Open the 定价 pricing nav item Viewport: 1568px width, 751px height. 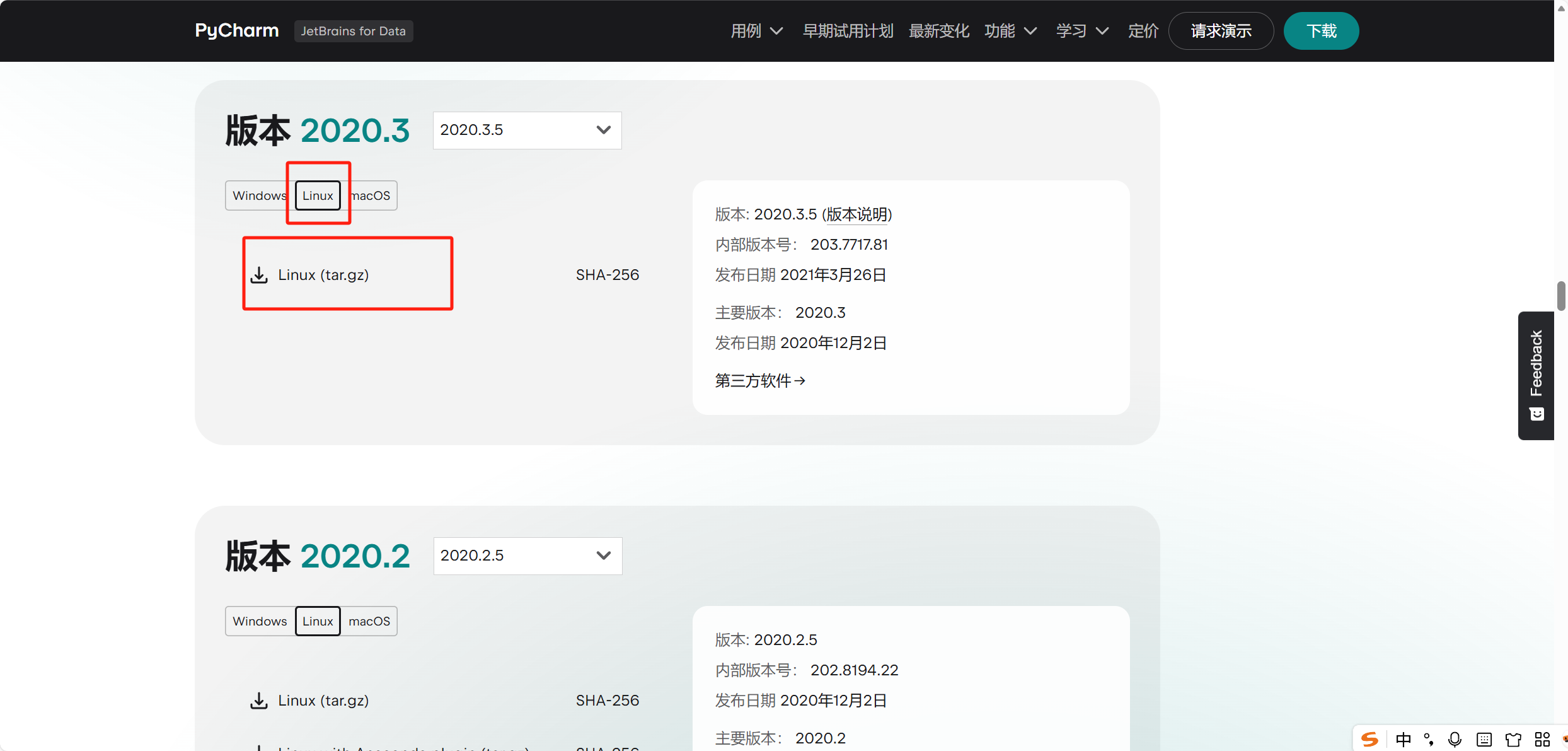pyautogui.click(x=1143, y=31)
